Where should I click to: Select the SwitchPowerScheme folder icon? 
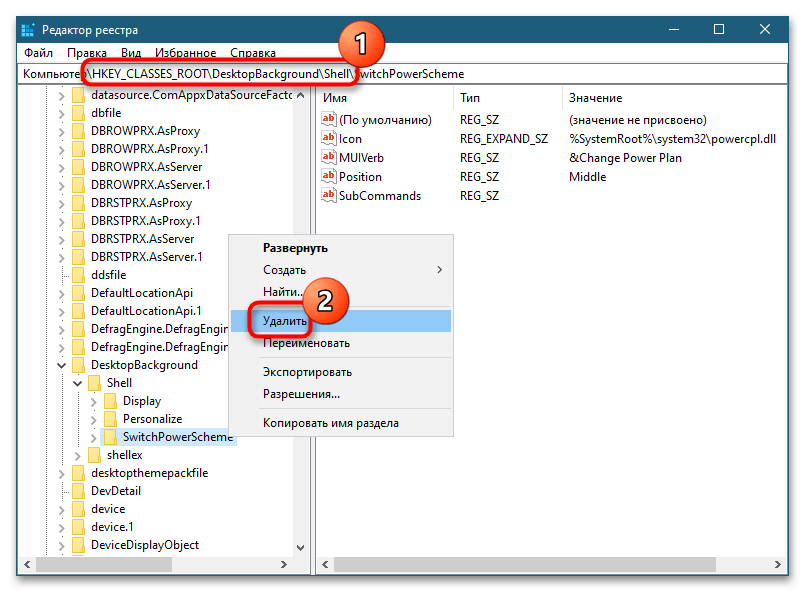coord(110,437)
